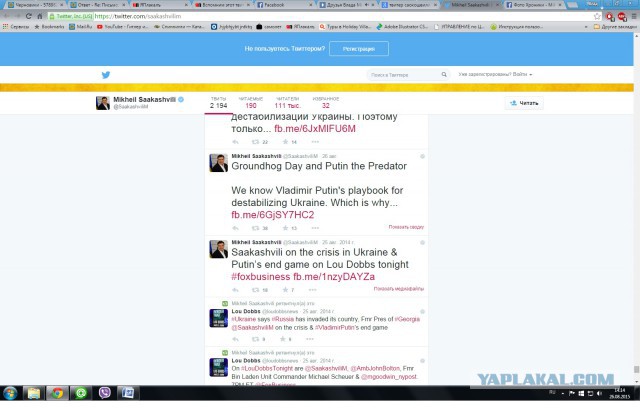The image size is (640, 409).
Task: Open Lou Dobbs avatar on #Ukraine tweet
Action: (219, 318)
